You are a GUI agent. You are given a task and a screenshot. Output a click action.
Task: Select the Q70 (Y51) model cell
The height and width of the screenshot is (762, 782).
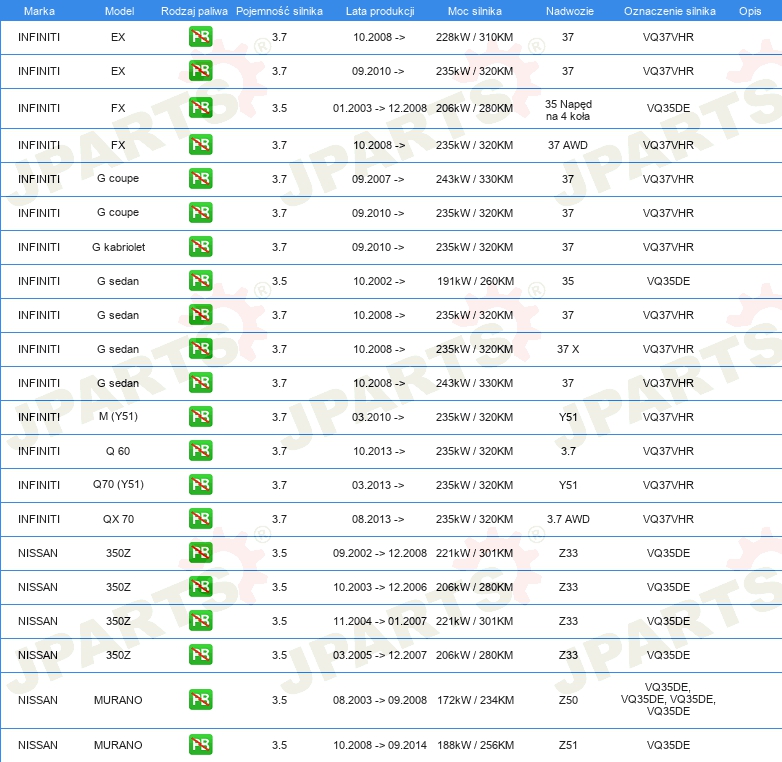(x=118, y=485)
